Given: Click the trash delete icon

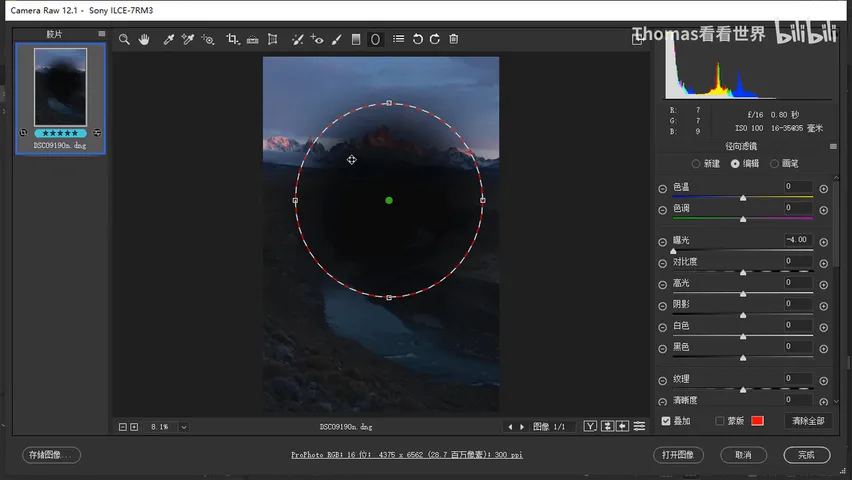Looking at the screenshot, I should pyautogui.click(x=454, y=39).
